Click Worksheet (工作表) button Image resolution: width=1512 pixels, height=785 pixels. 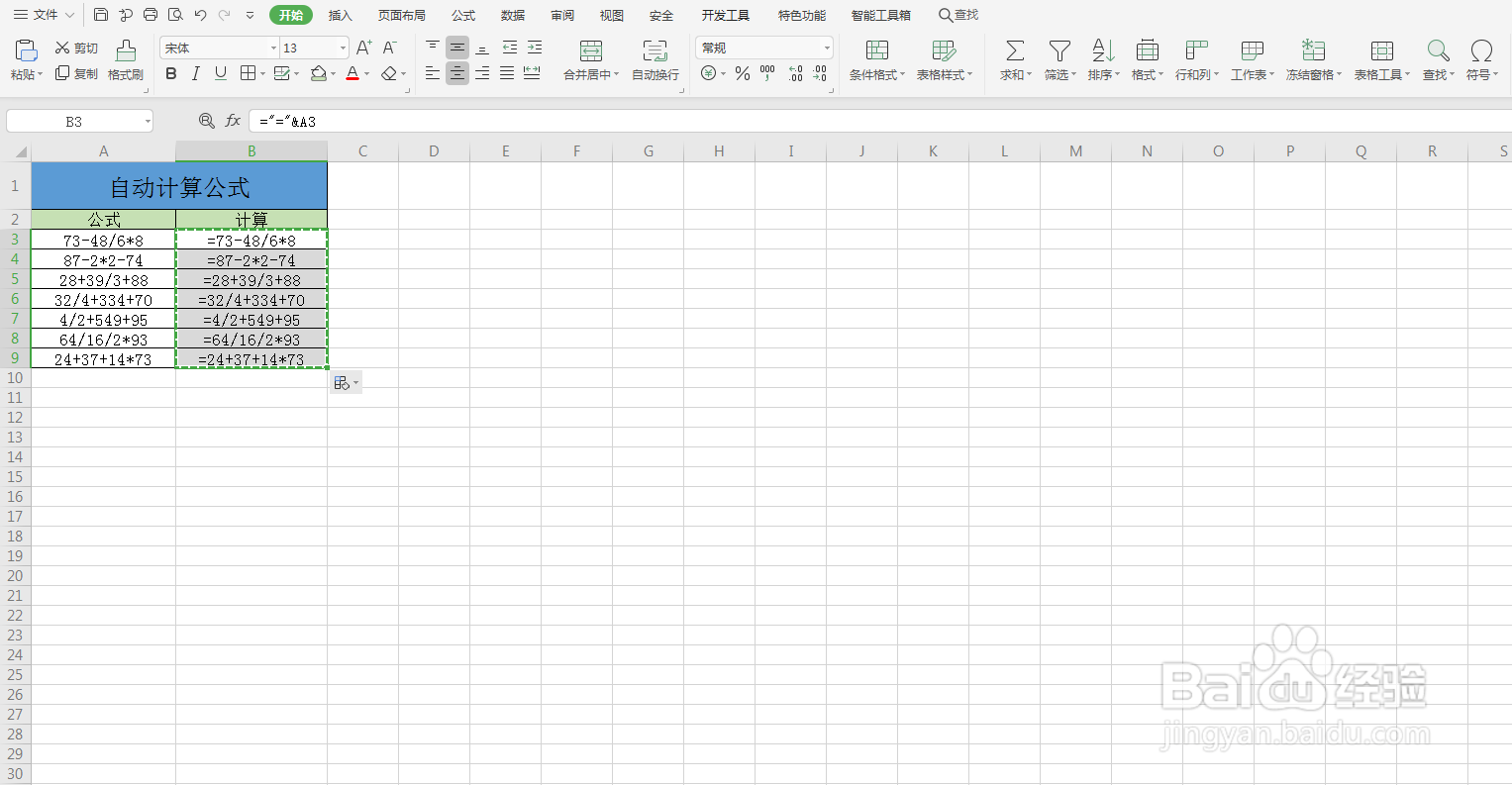1253,60
